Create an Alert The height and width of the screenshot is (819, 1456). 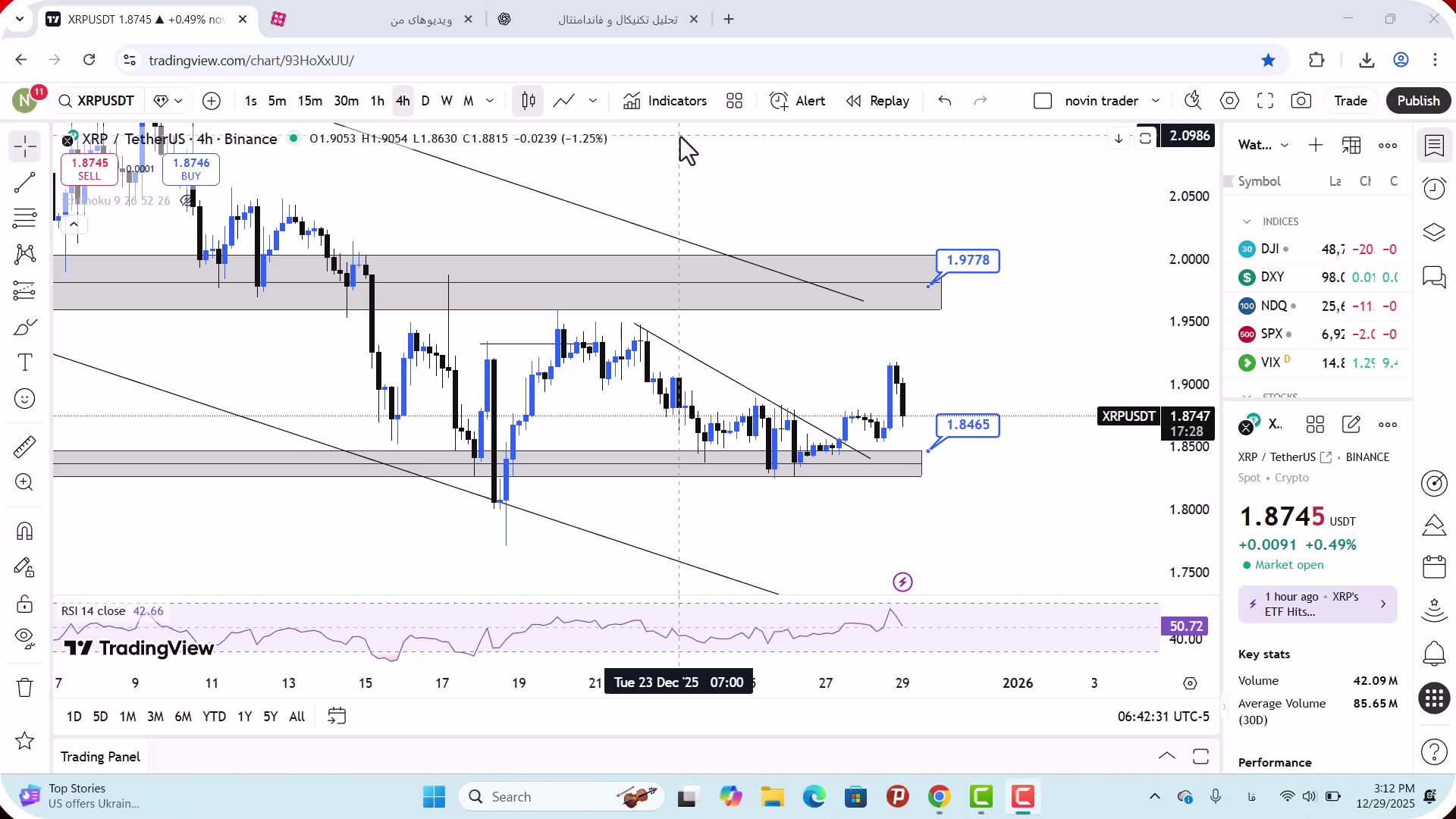click(798, 101)
